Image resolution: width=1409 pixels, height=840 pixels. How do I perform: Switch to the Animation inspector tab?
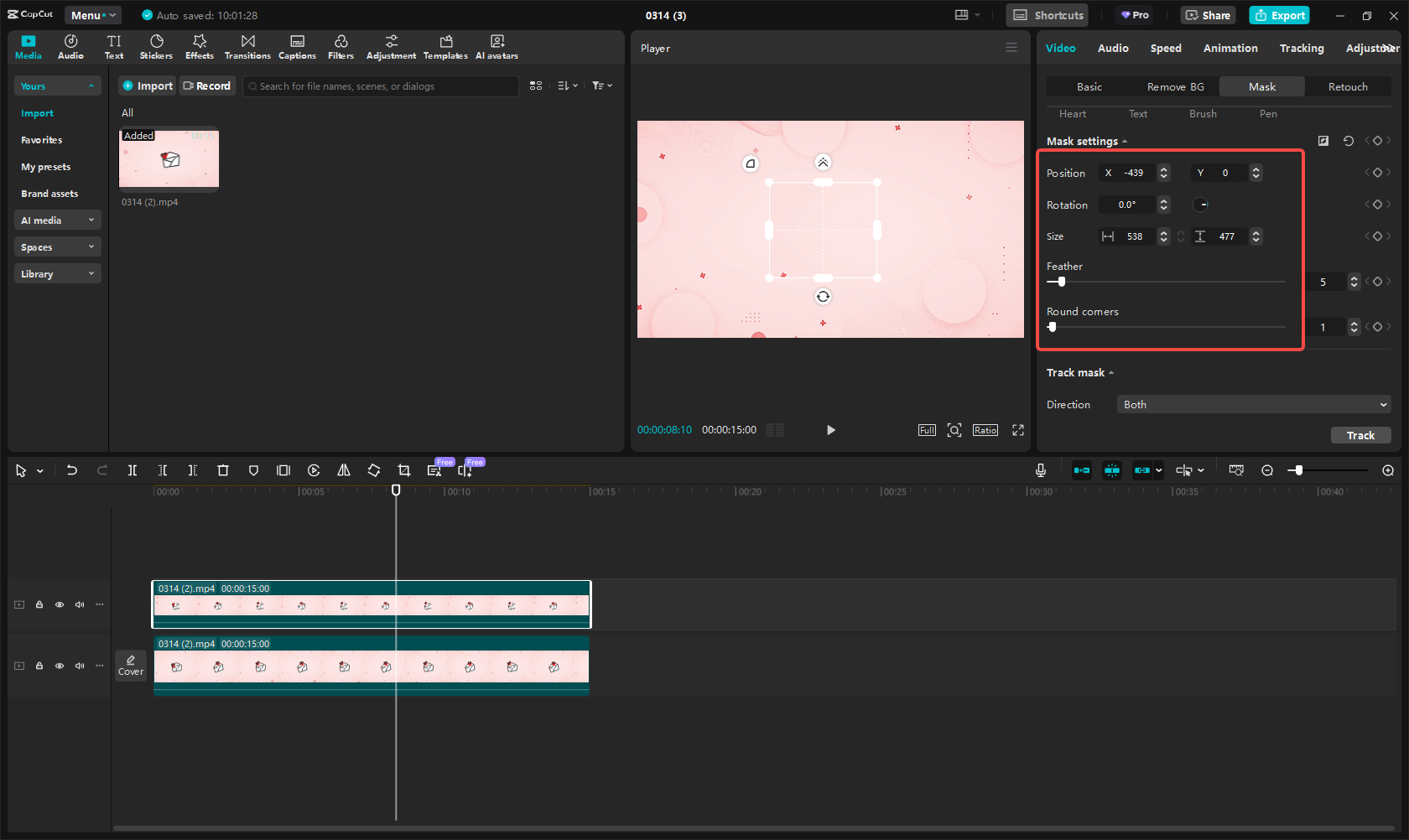1230,49
